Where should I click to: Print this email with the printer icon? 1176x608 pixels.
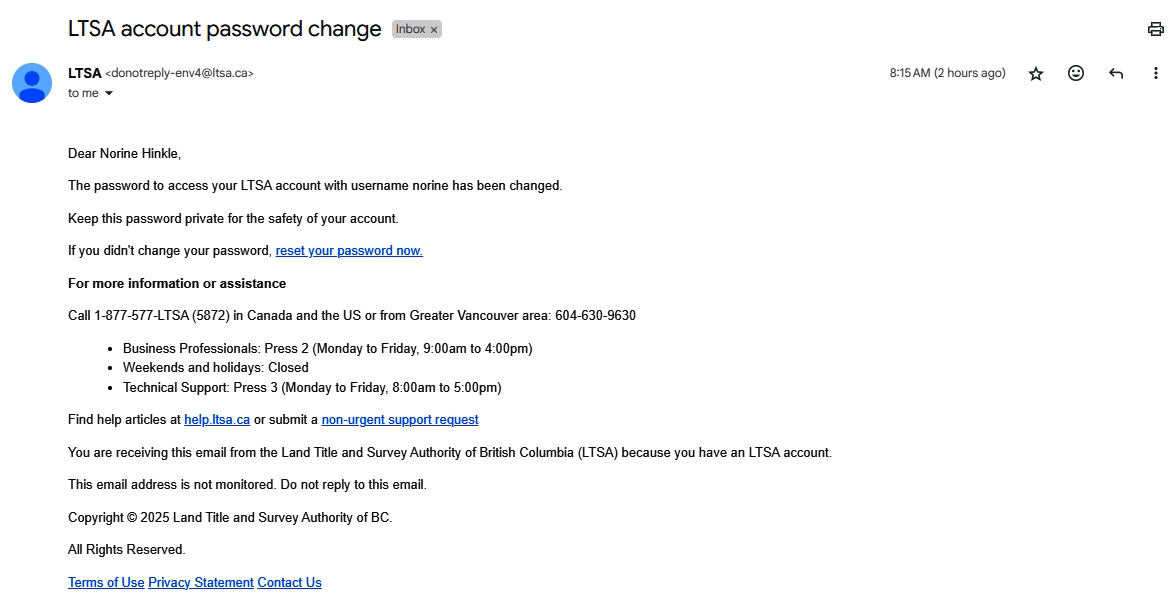pos(1155,29)
